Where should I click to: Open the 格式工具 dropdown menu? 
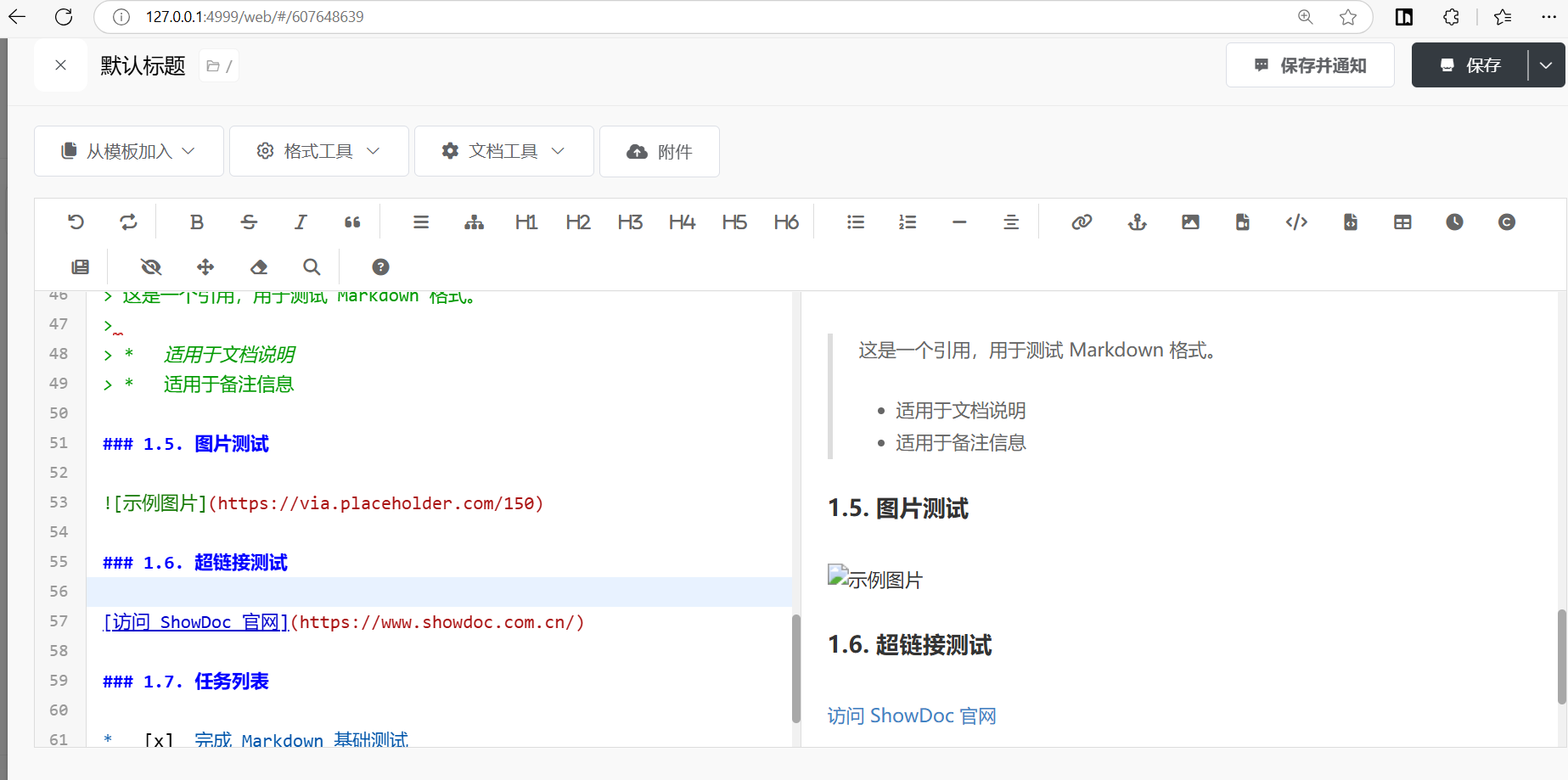(319, 151)
